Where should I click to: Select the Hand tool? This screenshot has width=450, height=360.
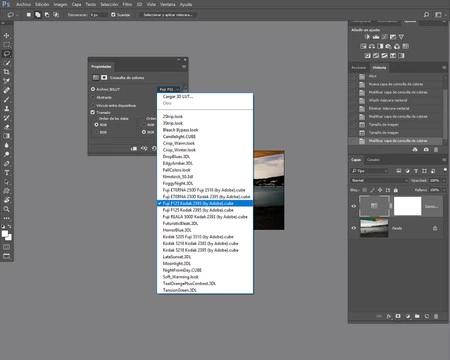(6, 200)
